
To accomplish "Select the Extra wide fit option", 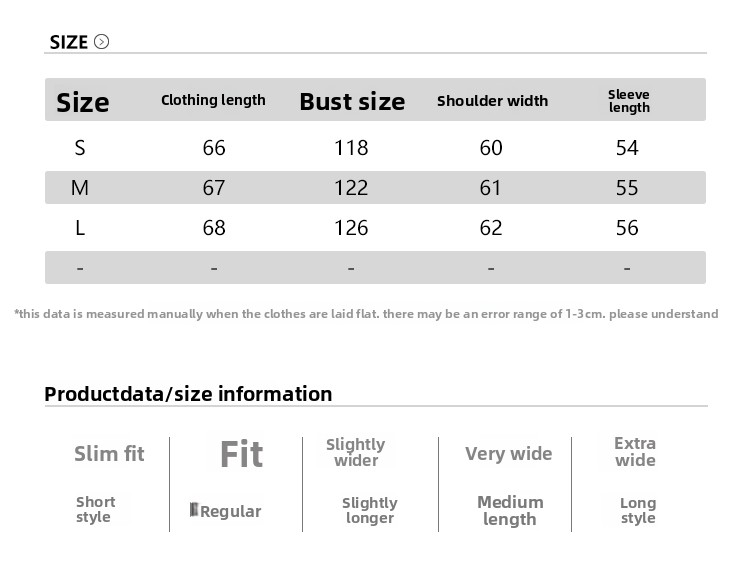I will [x=635, y=452].
